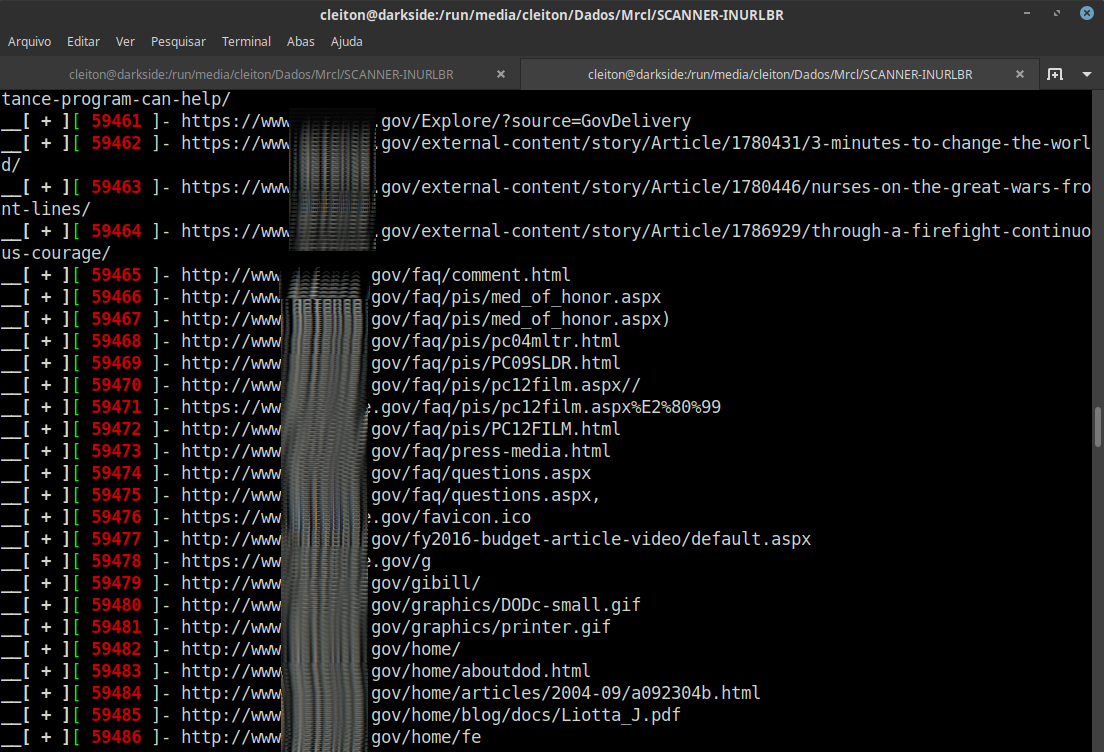Switch to the first terminal tab
Viewport: 1104px width, 752px height.
coord(262,73)
